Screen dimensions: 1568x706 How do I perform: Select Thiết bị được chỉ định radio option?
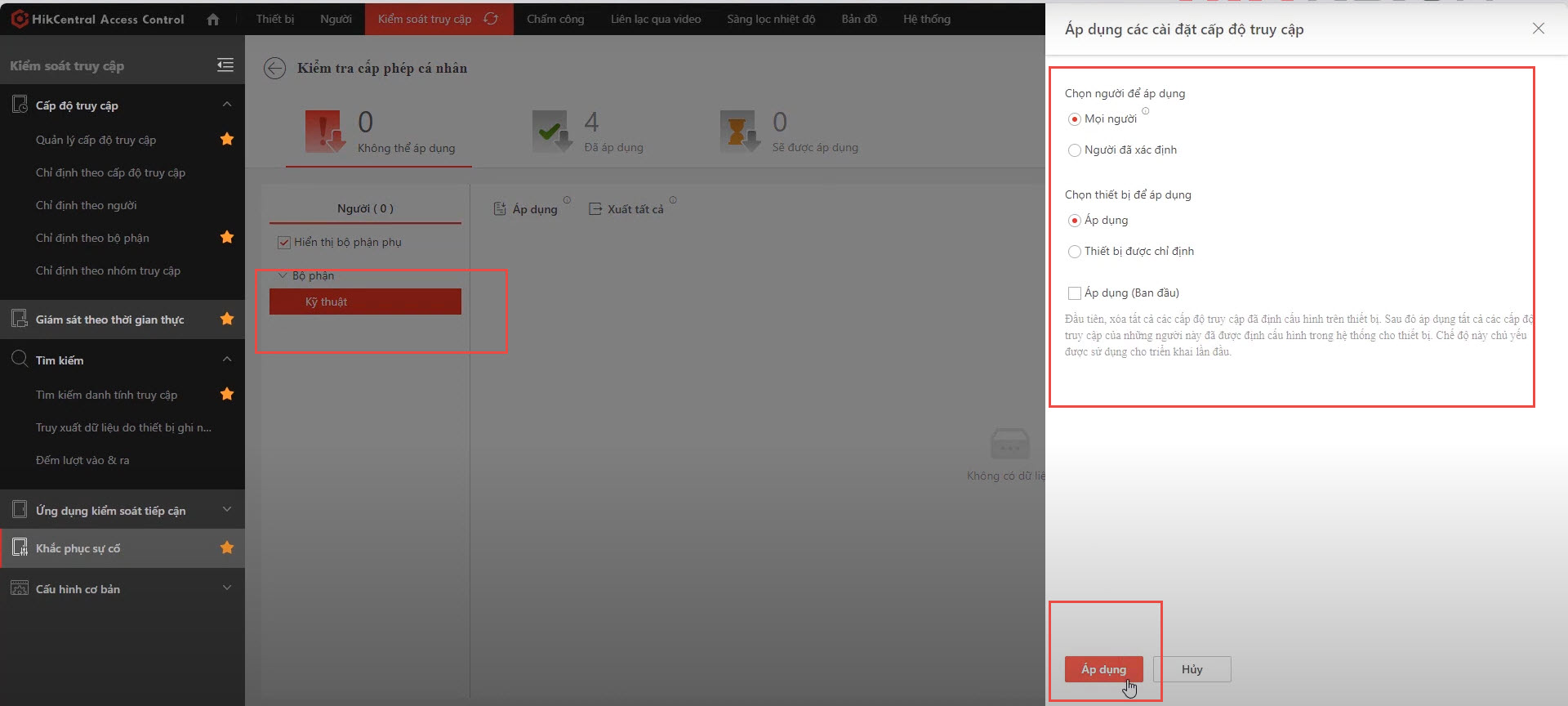(1075, 252)
